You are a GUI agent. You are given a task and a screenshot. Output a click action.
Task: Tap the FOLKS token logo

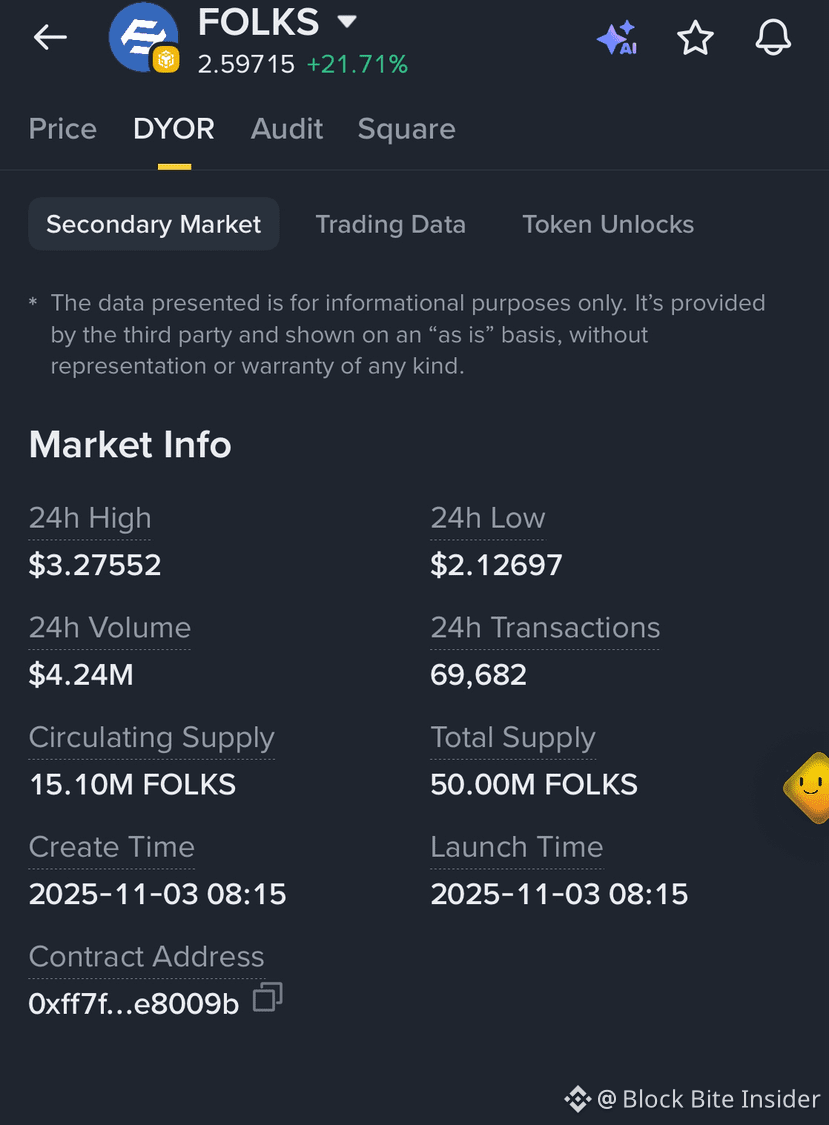coord(144,37)
